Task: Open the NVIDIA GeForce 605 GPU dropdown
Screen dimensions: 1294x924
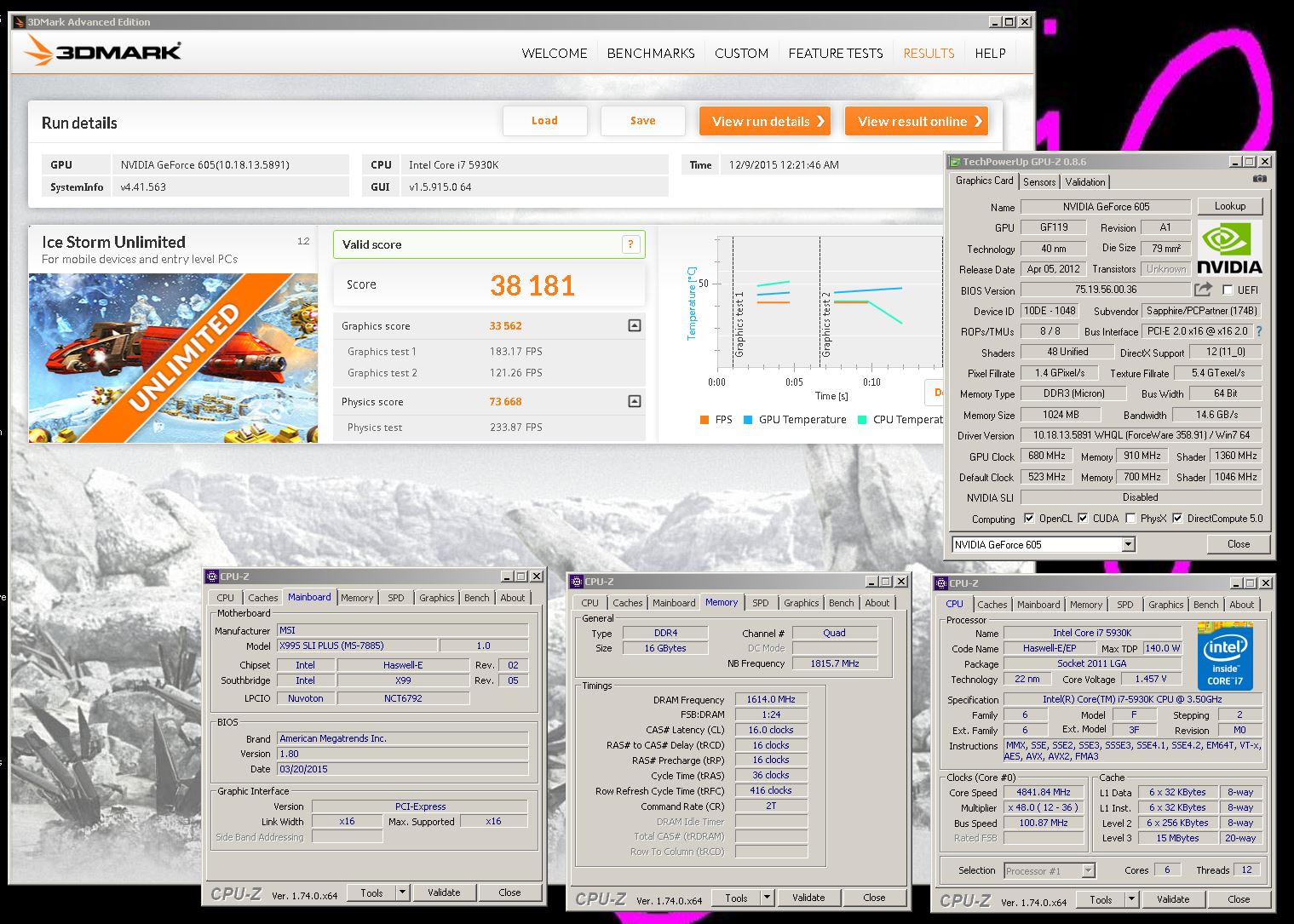Action: (x=1128, y=544)
